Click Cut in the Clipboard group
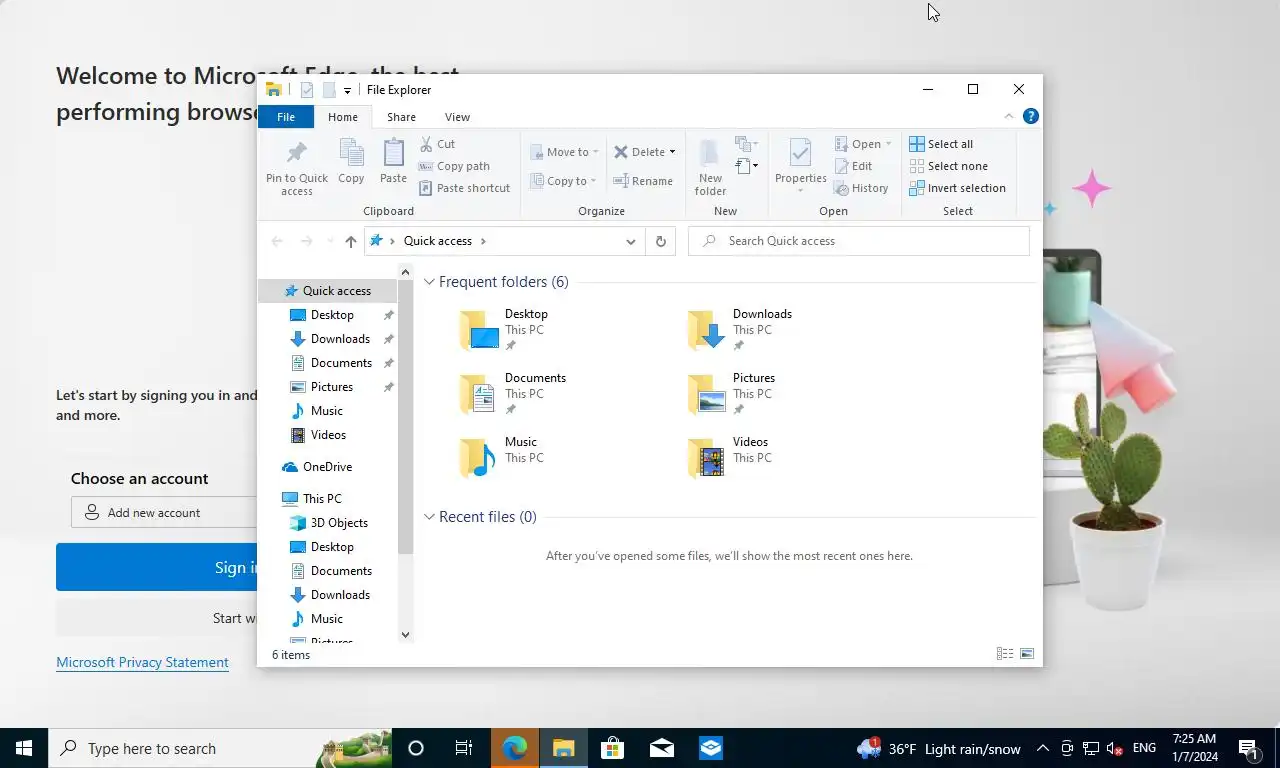Image resolution: width=1280 pixels, height=768 pixels. coord(437,144)
